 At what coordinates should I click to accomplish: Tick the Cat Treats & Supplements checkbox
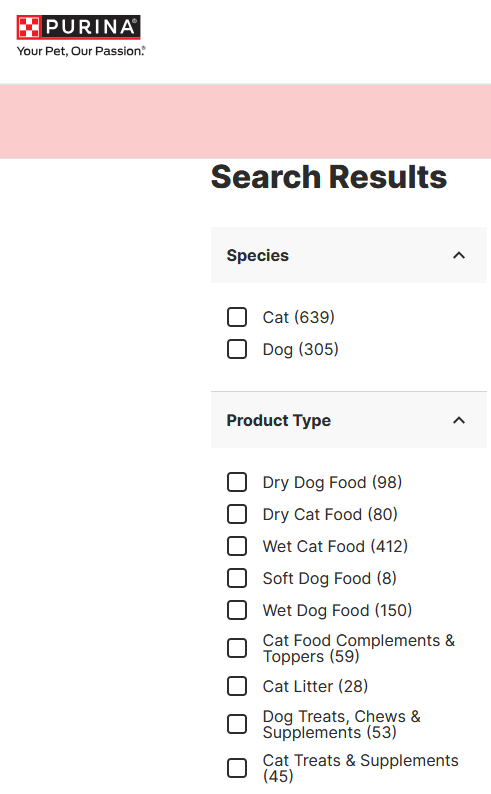[x=237, y=768]
